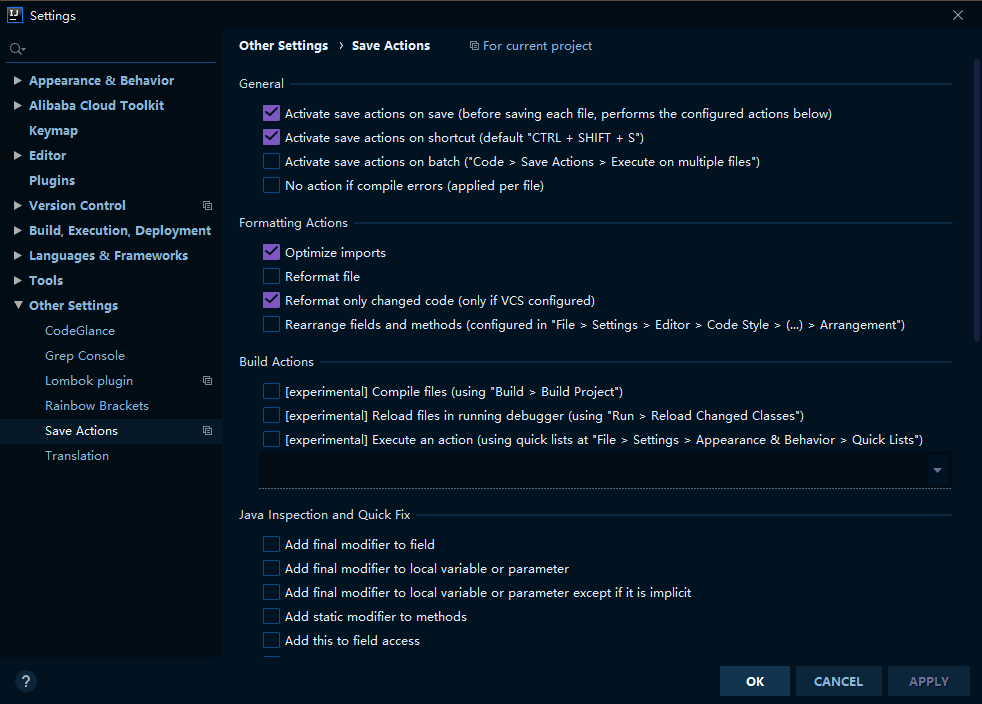Image resolution: width=982 pixels, height=704 pixels.
Task: Expand the Appearance & Behavior section
Action: pyautogui.click(x=18, y=81)
